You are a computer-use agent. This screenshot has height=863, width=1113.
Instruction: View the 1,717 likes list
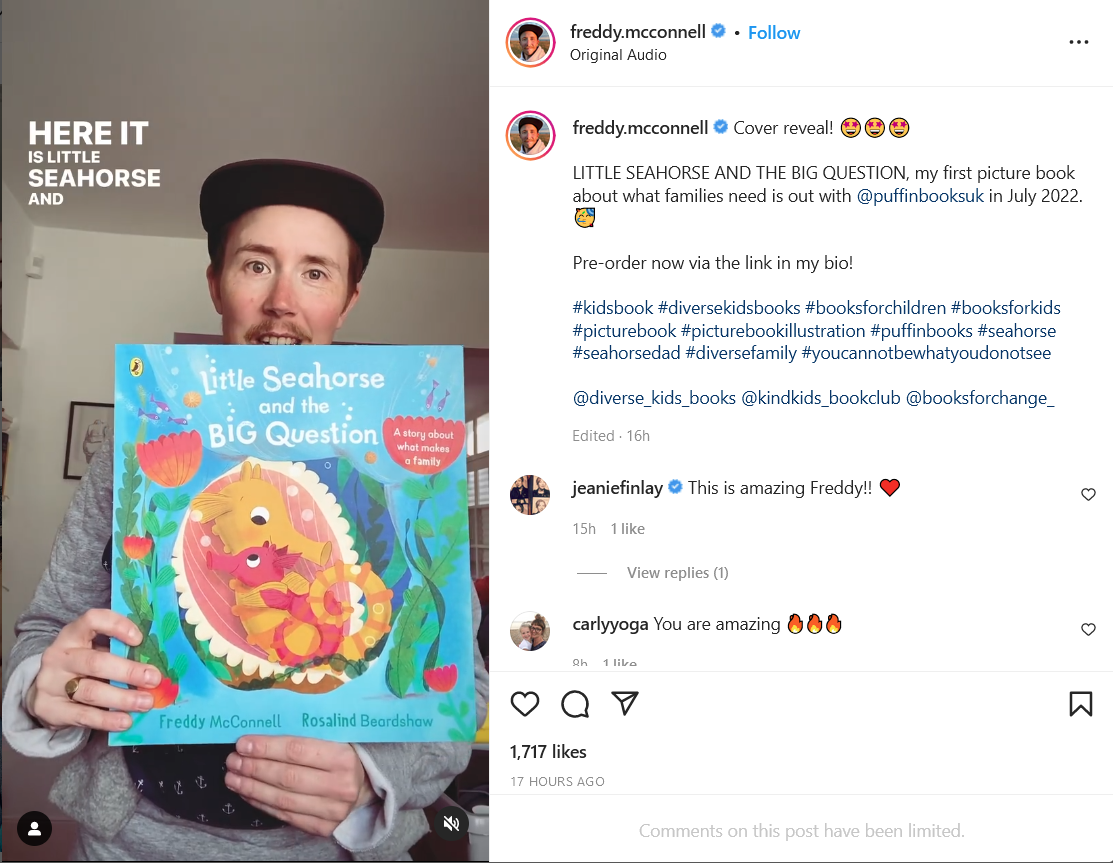click(x=548, y=752)
